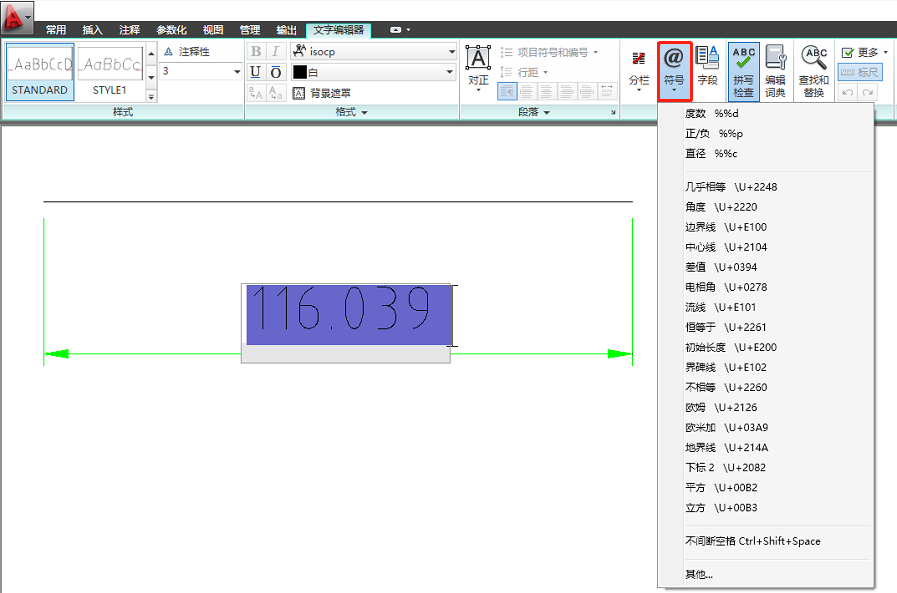Viewport: 897px width, 593px height.
Task: Toggle underline text formatting
Action: 256,72
